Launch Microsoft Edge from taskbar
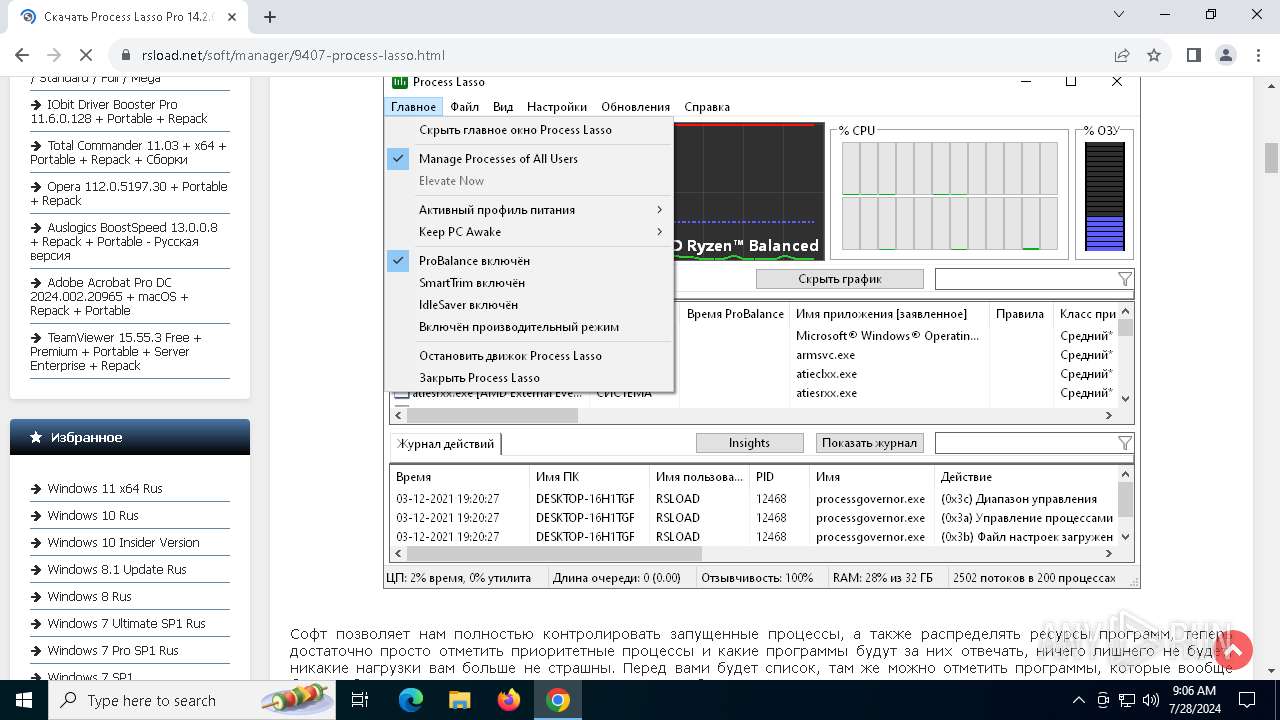The image size is (1280, 720). [x=411, y=700]
